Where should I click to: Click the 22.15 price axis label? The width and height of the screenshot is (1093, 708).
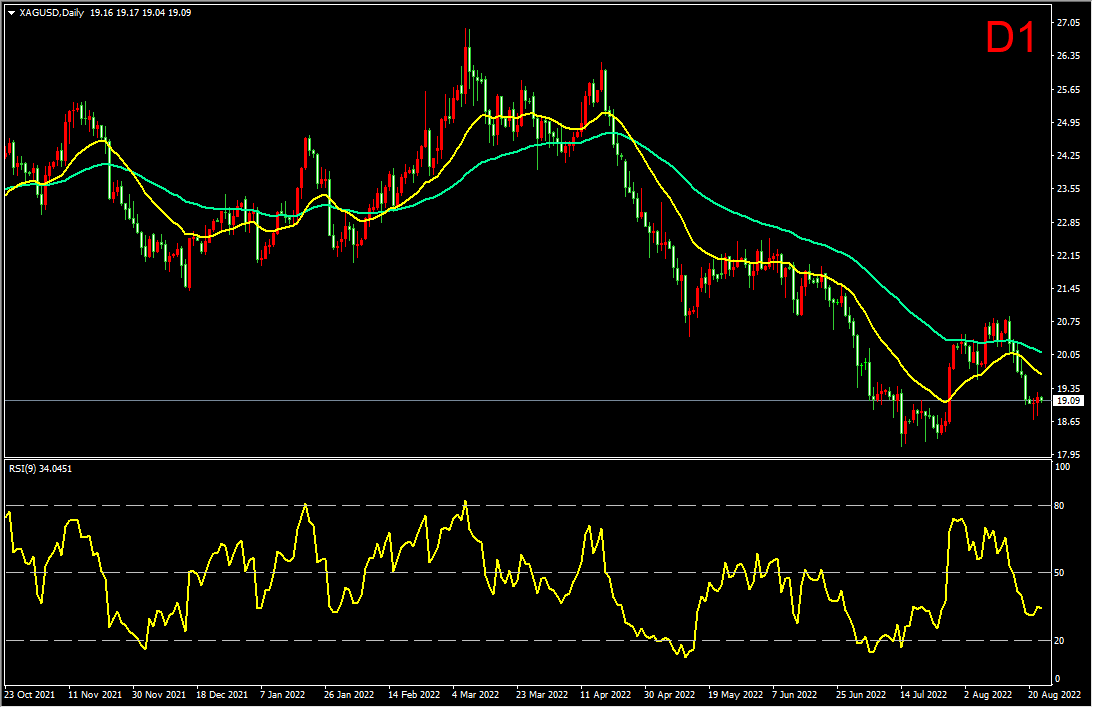click(1068, 256)
